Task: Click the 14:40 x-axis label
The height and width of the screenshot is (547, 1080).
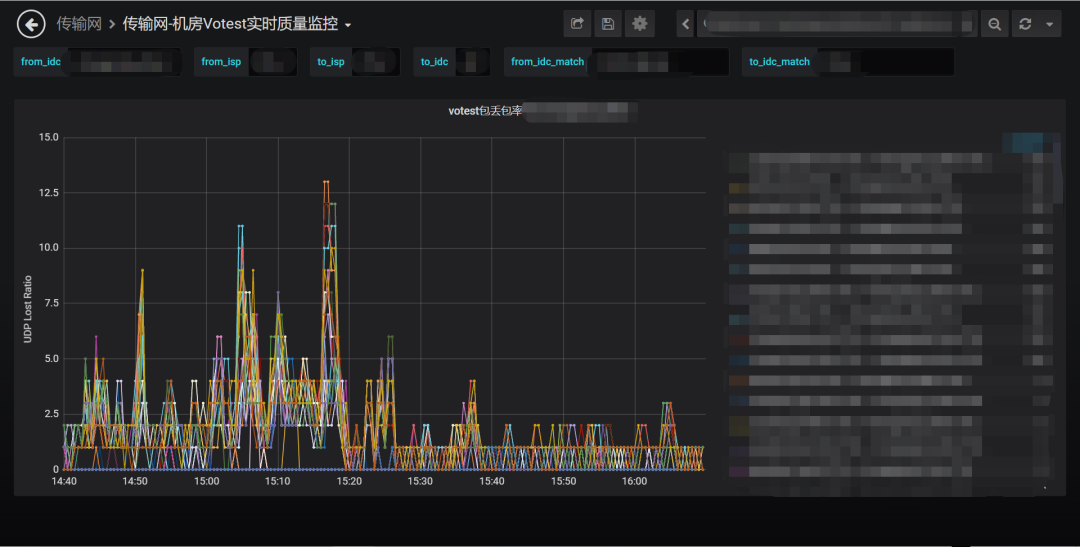Action: [x=64, y=482]
